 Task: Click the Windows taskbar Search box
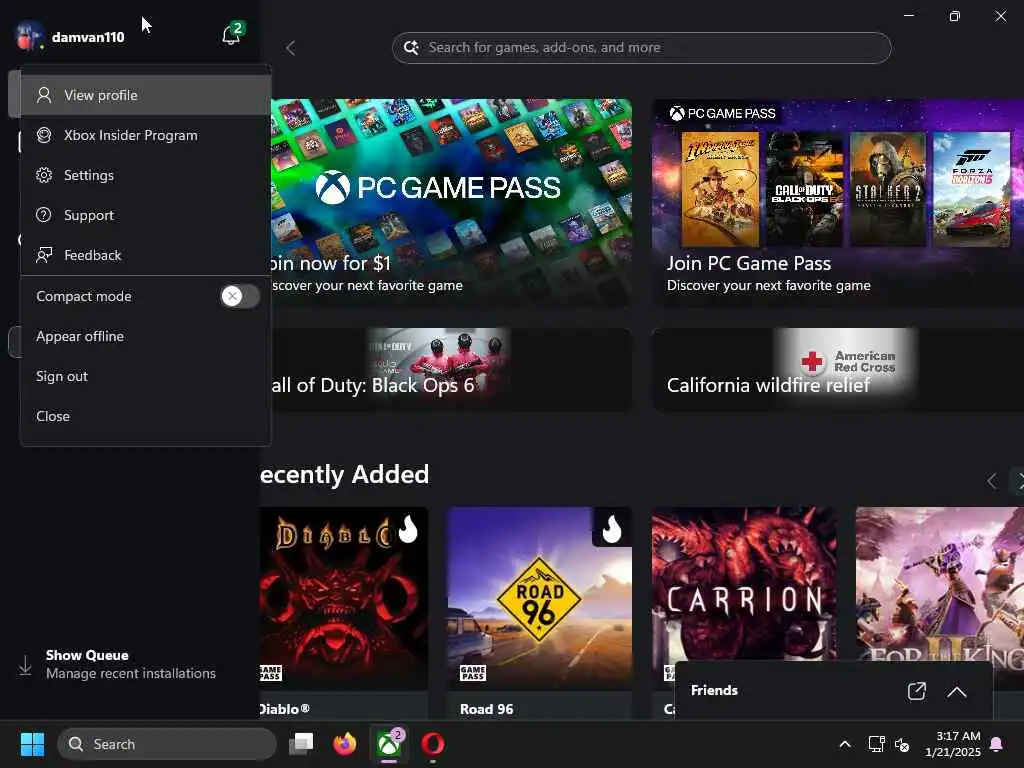(x=167, y=744)
